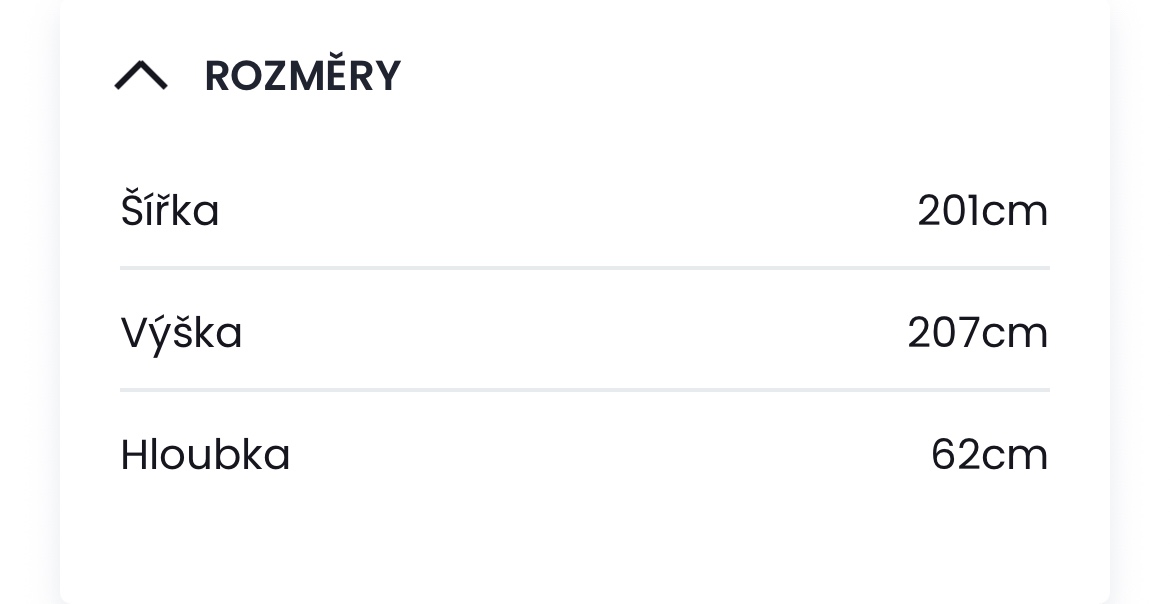Click the ROZMĚRY section heading

coord(302,76)
